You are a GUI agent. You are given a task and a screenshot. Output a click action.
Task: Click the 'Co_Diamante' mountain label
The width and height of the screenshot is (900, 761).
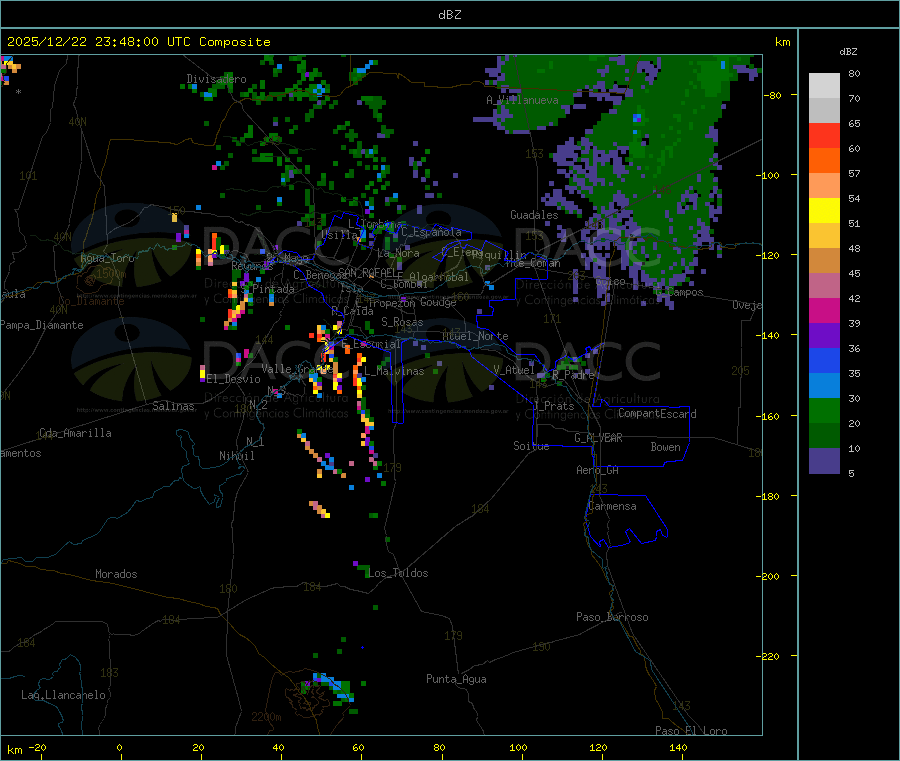91,301
